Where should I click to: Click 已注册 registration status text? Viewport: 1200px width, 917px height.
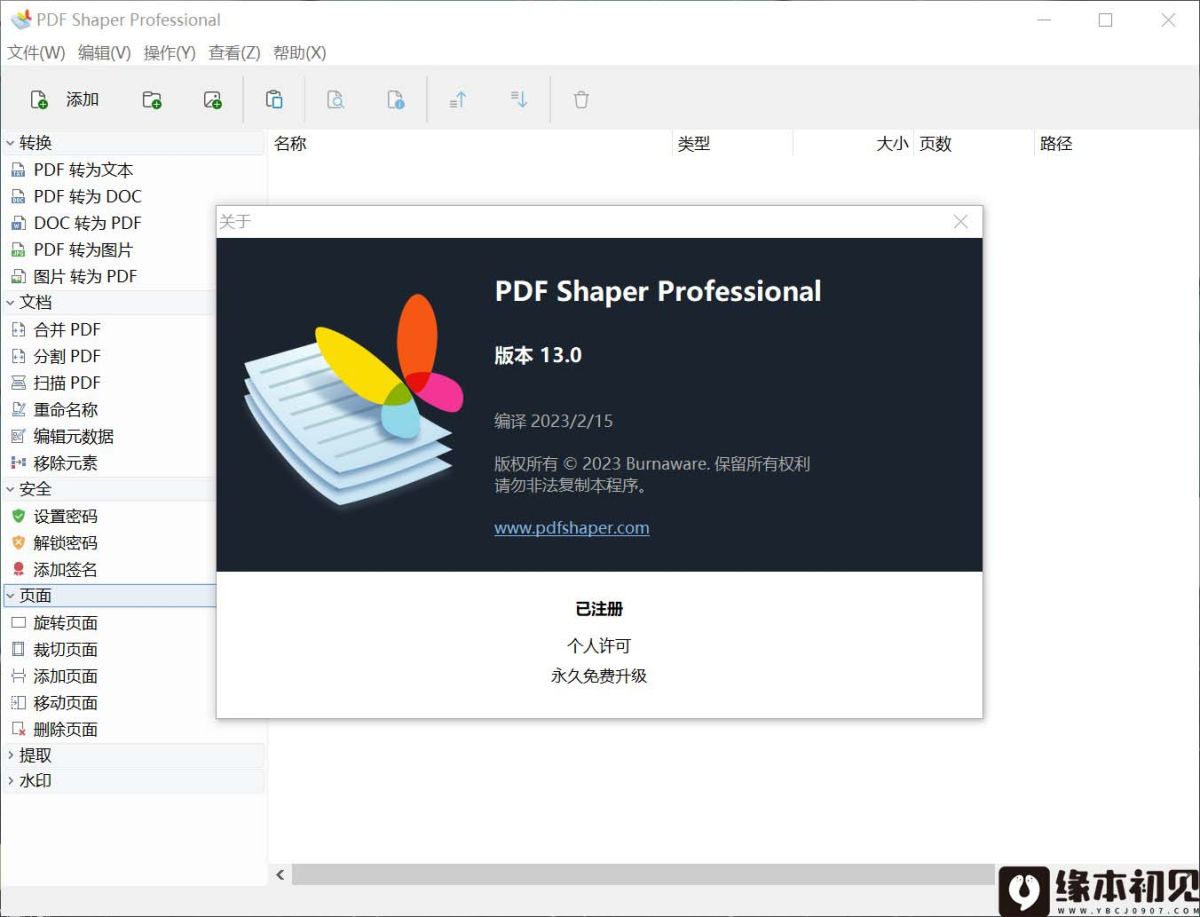599,609
